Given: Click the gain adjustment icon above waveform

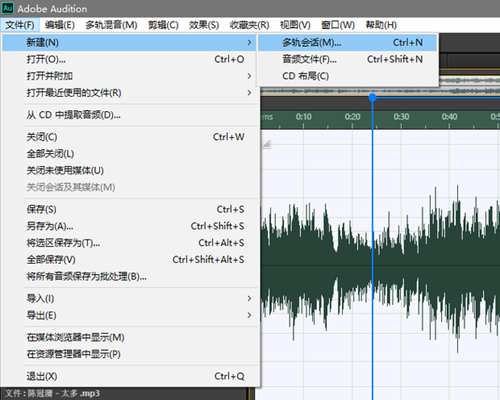Looking at the screenshot, I should 267,144.
